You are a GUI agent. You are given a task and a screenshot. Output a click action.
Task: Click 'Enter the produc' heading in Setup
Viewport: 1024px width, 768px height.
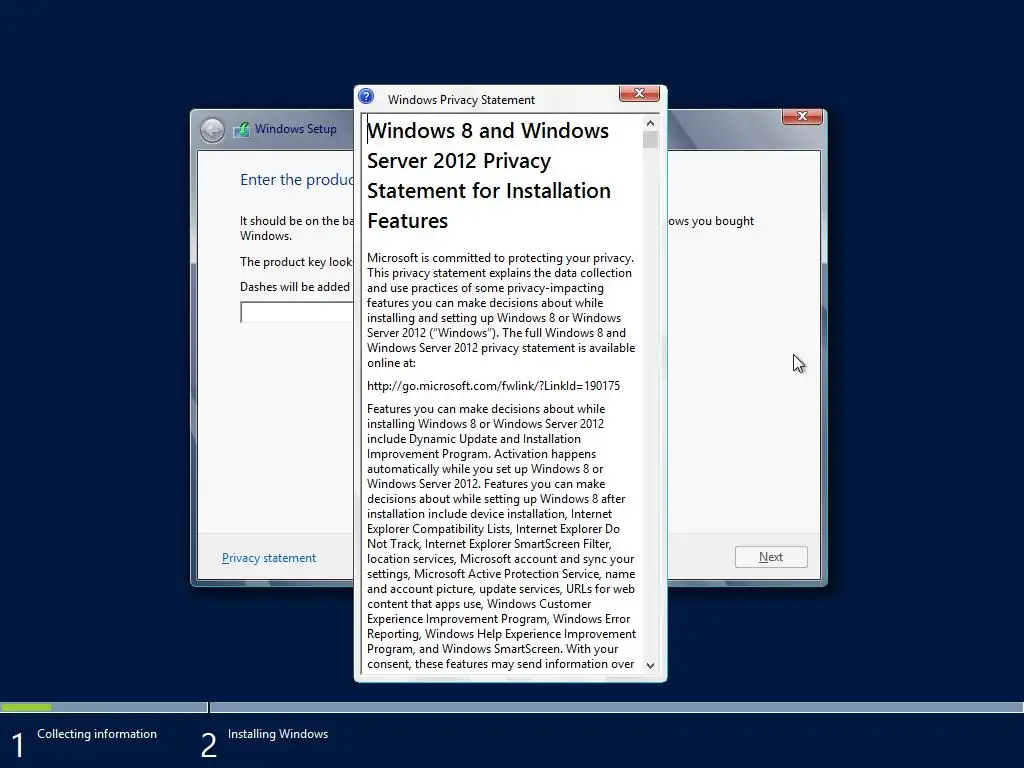coord(297,180)
